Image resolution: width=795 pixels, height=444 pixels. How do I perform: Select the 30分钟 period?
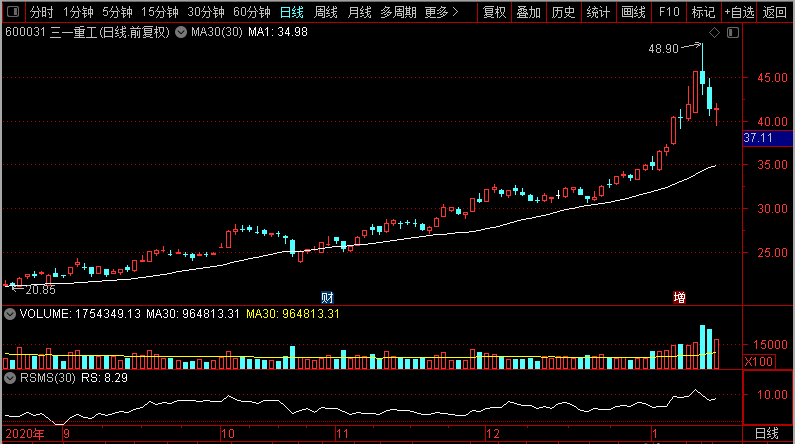coord(206,12)
